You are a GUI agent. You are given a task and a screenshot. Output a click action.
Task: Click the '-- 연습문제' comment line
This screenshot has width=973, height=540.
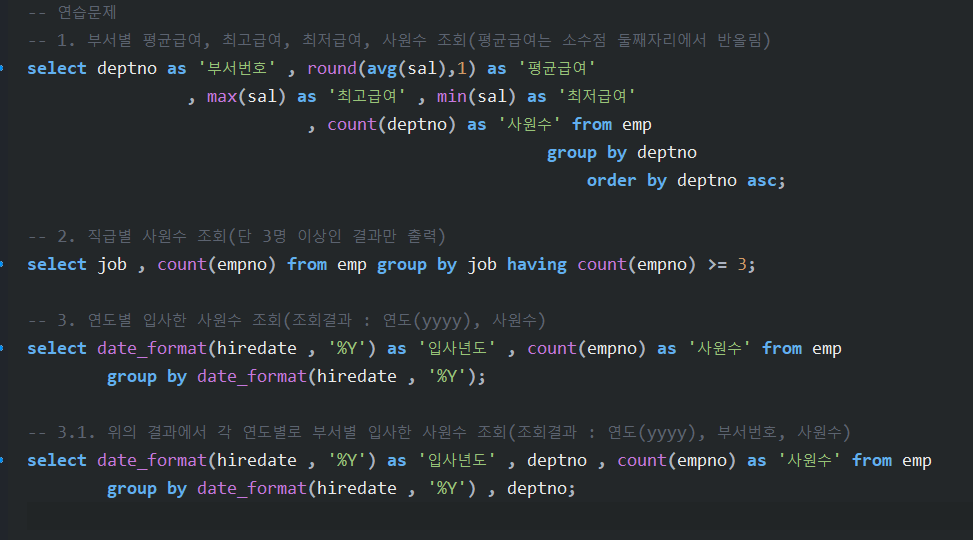click(72, 12)
